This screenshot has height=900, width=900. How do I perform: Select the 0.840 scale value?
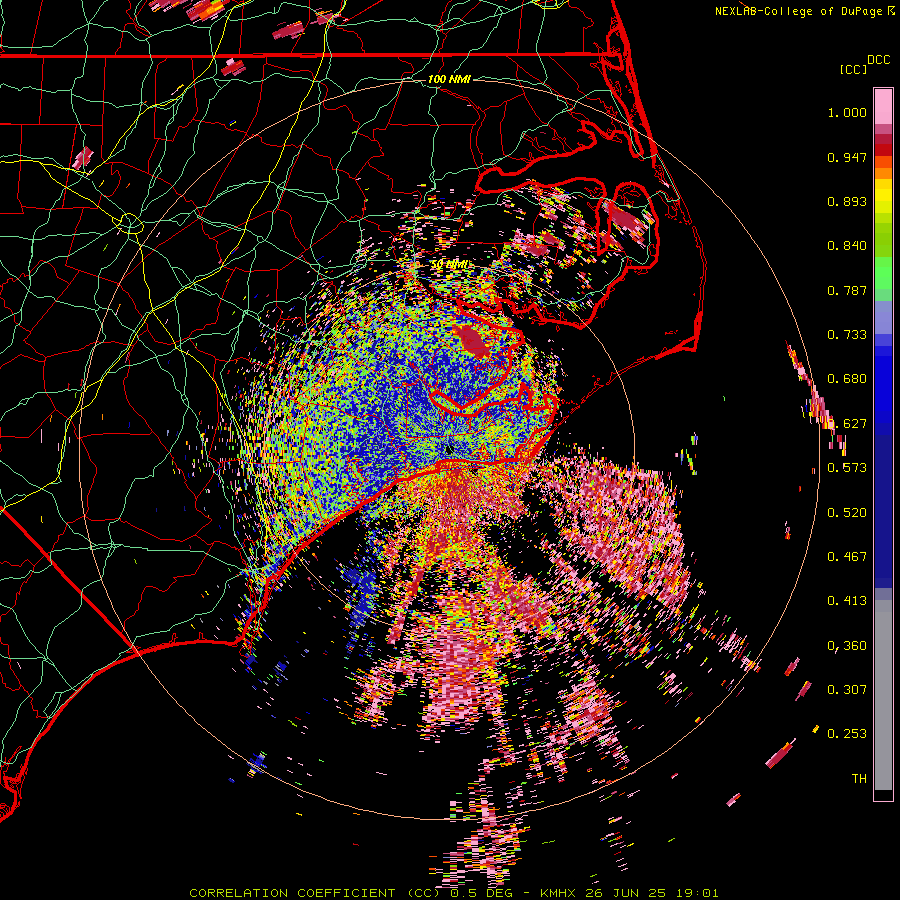pos(847,246)
